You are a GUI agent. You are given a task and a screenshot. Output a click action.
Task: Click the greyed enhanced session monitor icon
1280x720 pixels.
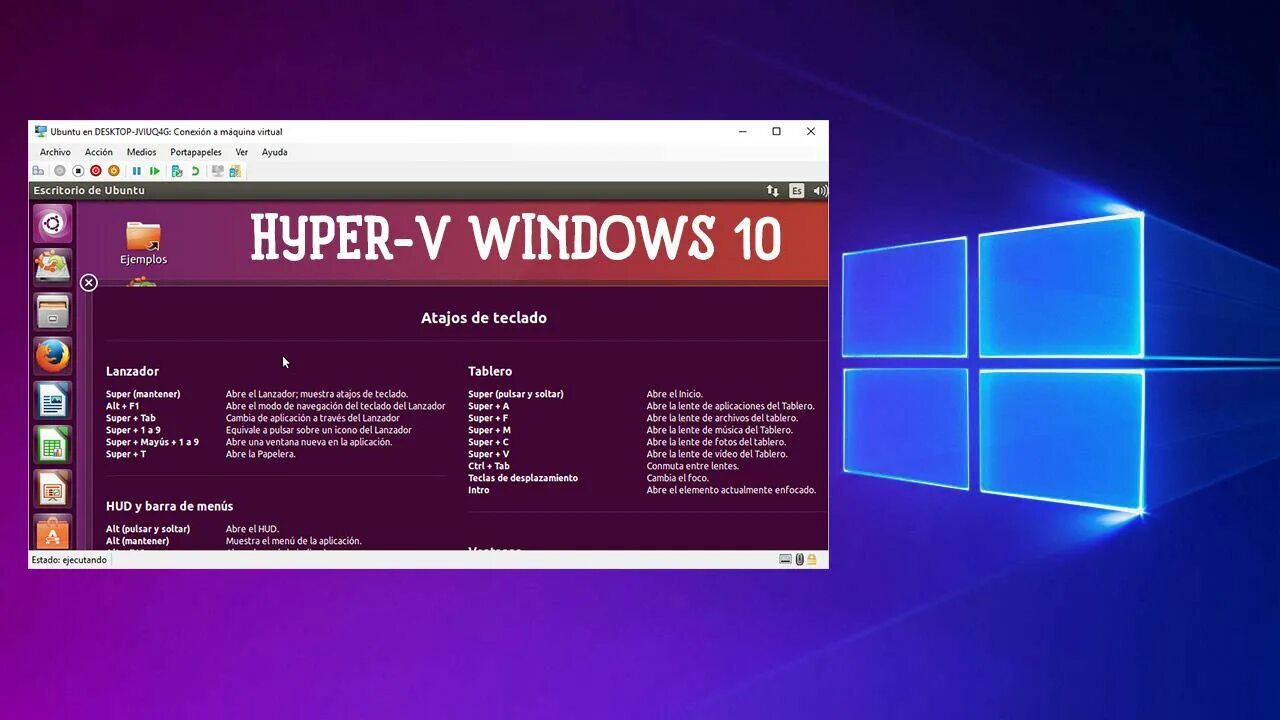coord(217,171)
